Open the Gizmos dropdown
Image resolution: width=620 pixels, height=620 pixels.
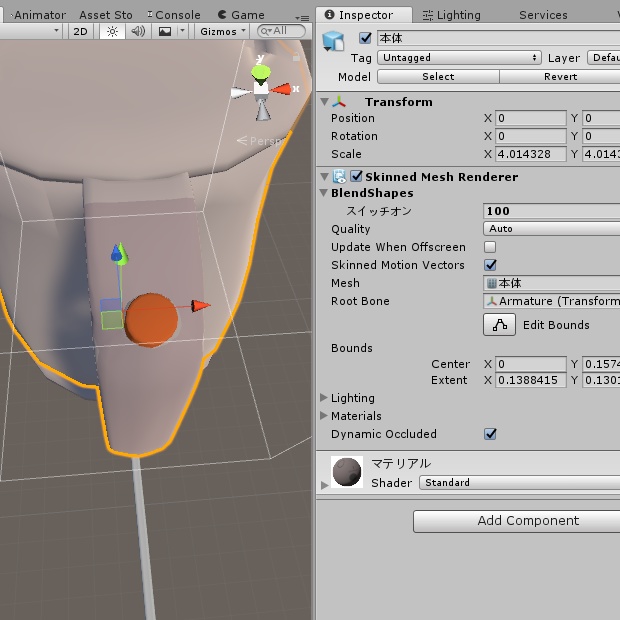pyautogui.click(x=223, y=31)
